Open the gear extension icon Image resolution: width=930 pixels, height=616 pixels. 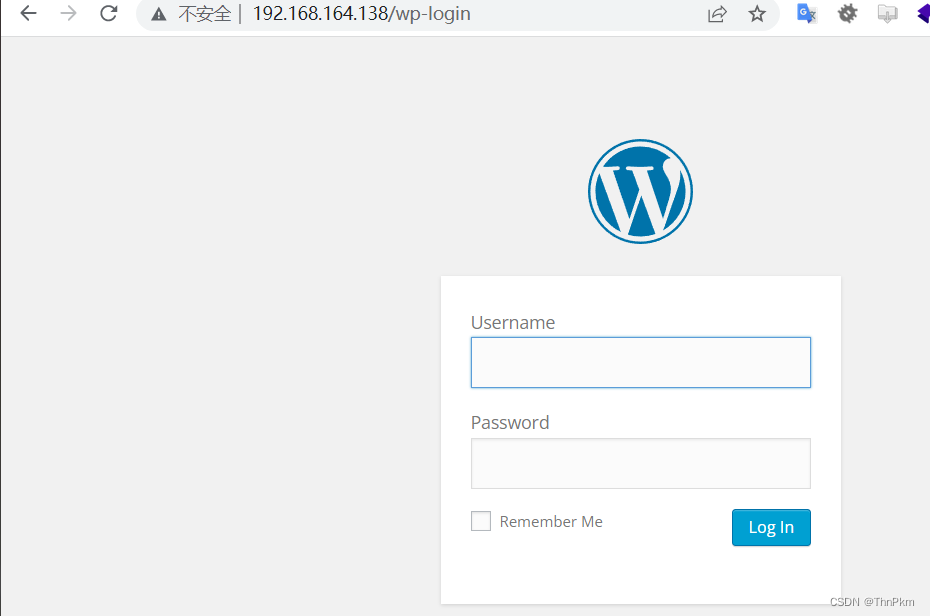848,13
